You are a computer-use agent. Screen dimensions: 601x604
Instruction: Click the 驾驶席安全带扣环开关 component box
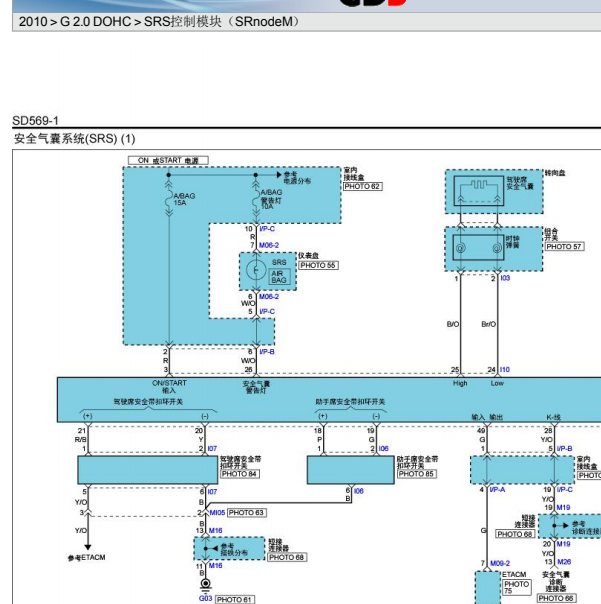[148, 470]
